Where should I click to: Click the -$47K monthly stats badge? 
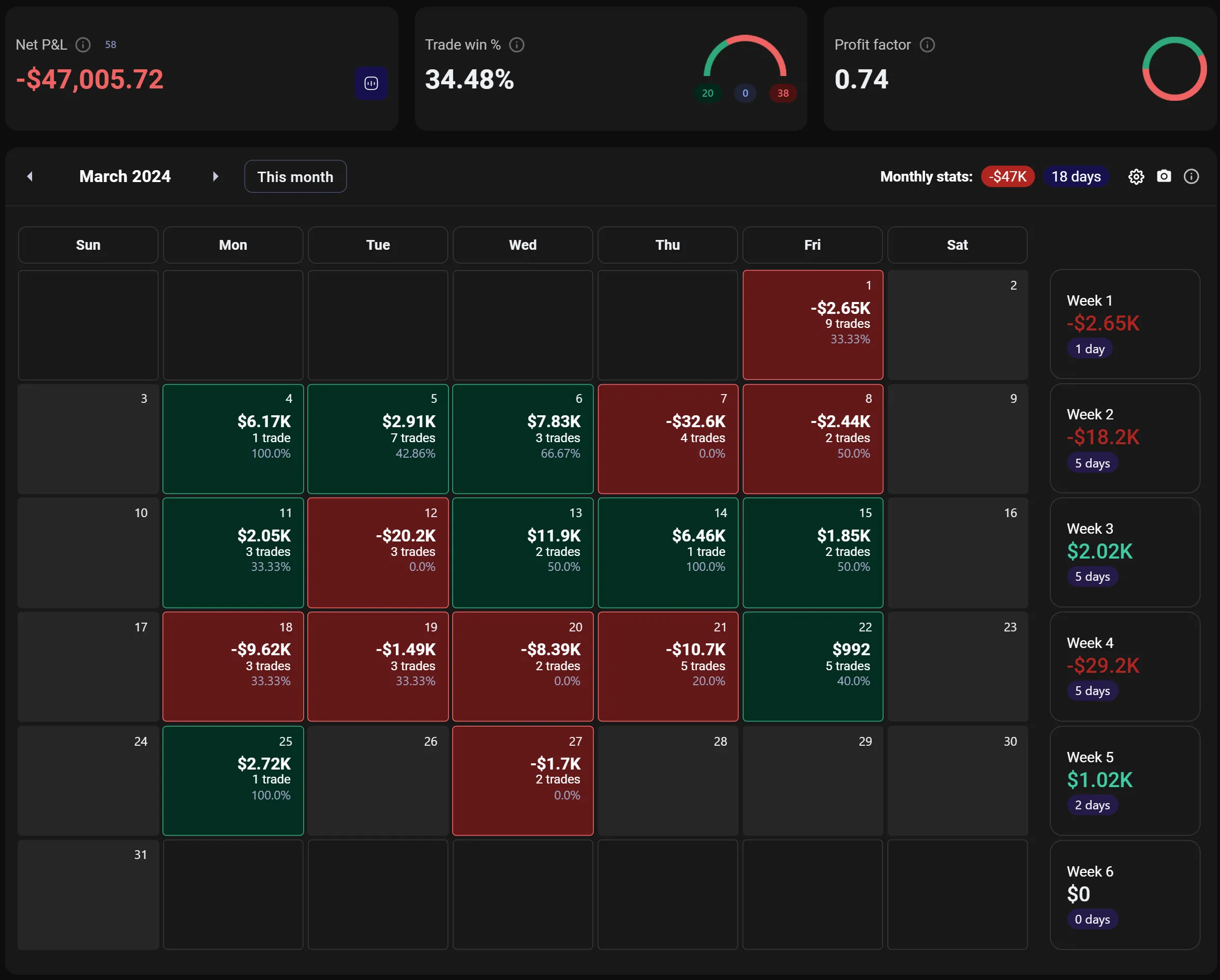[x=1007, y=176]
